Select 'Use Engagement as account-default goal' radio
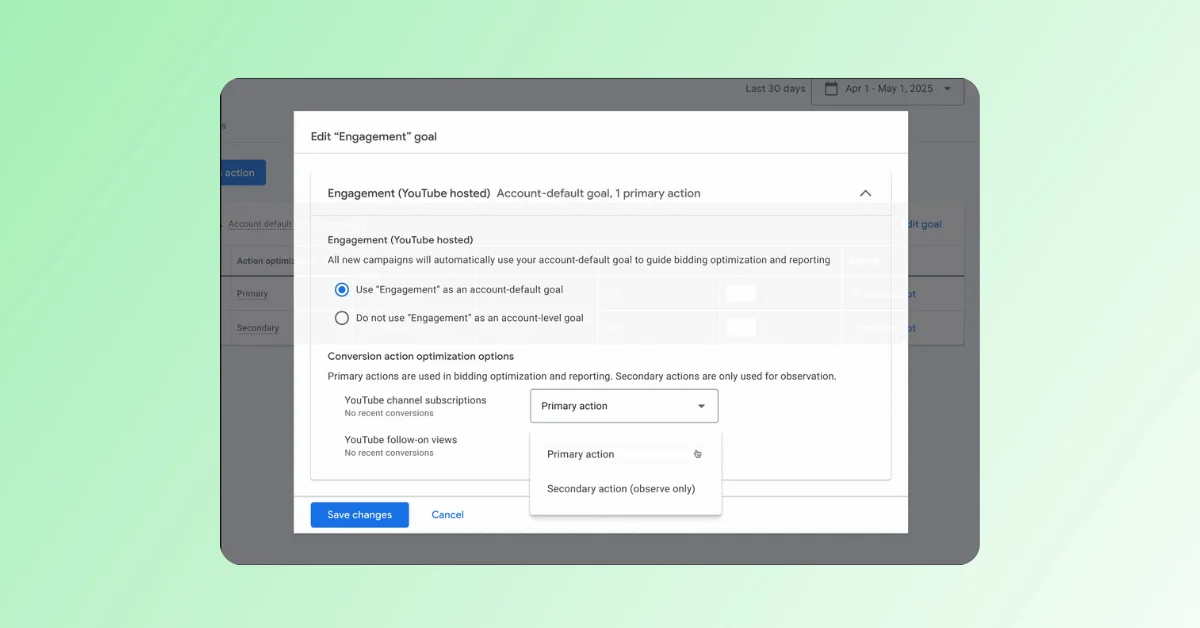The width and height of the screenshot is (1200, 628). (x=342, y=290)
